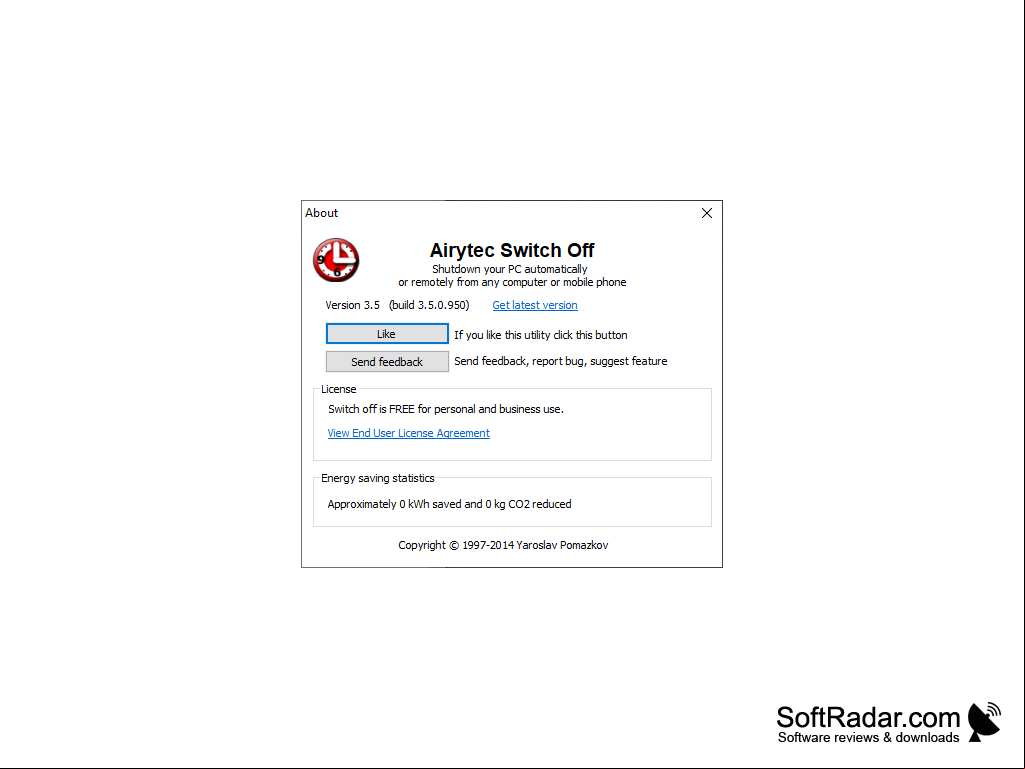Click 'If you like this utility' text
The width and height of the screenshot is (1025, 769).
(x=541, y=335)
